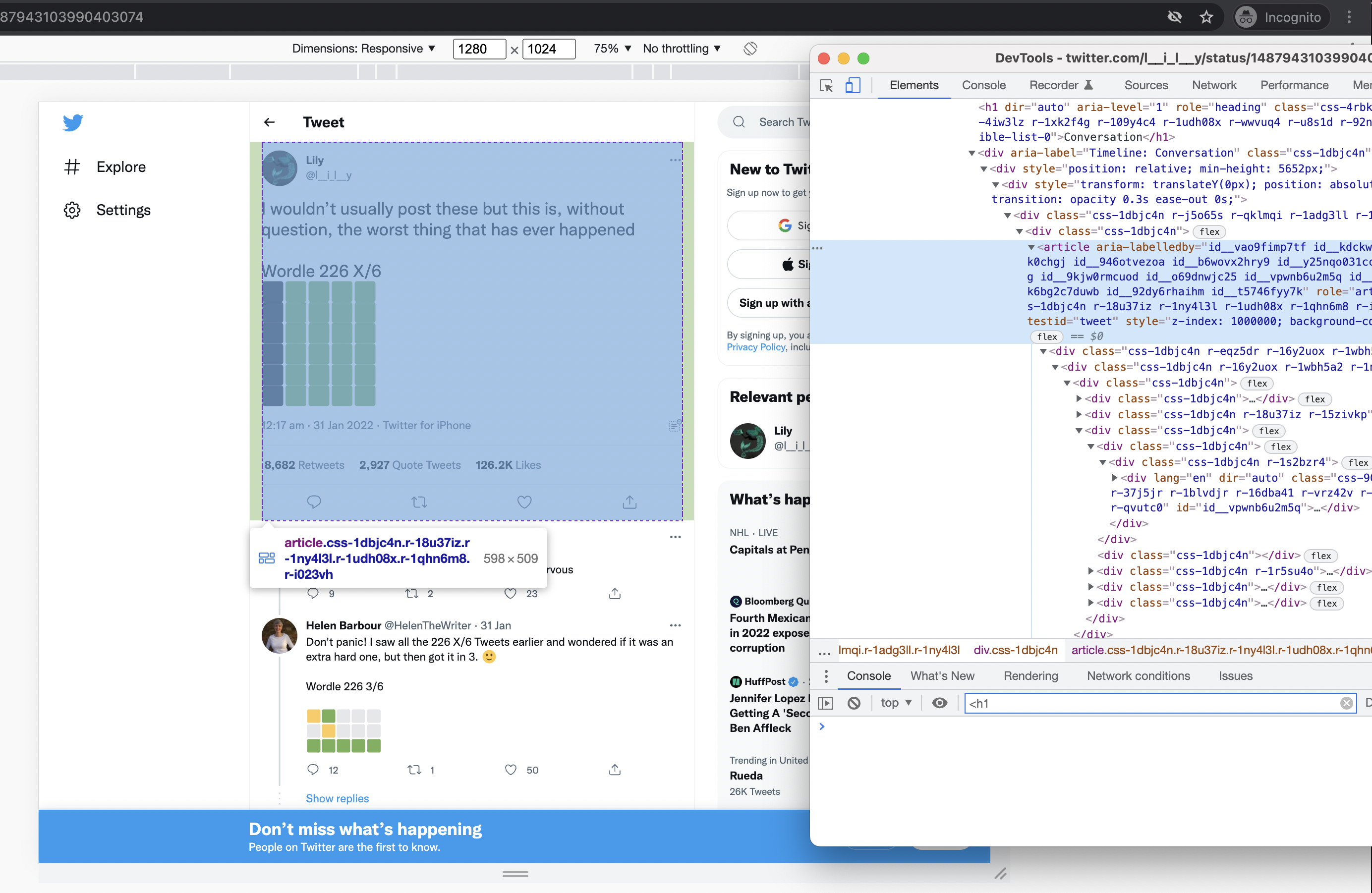This screenshot has width=1372, height=893.
Task: Click the 'Show replies' link
Action: pos(337,798)
